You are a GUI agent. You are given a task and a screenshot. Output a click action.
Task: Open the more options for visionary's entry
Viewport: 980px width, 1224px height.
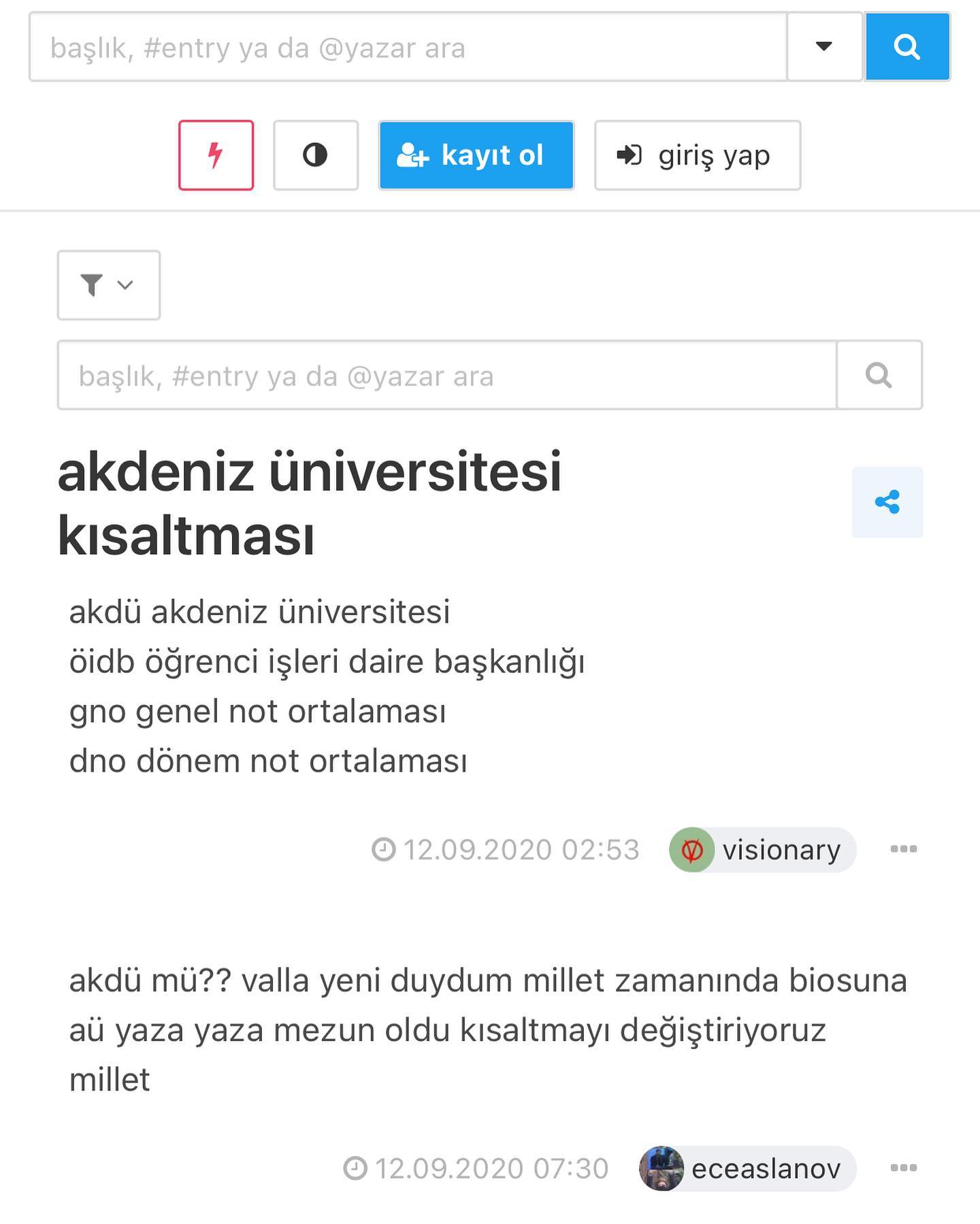pos(904,849)
